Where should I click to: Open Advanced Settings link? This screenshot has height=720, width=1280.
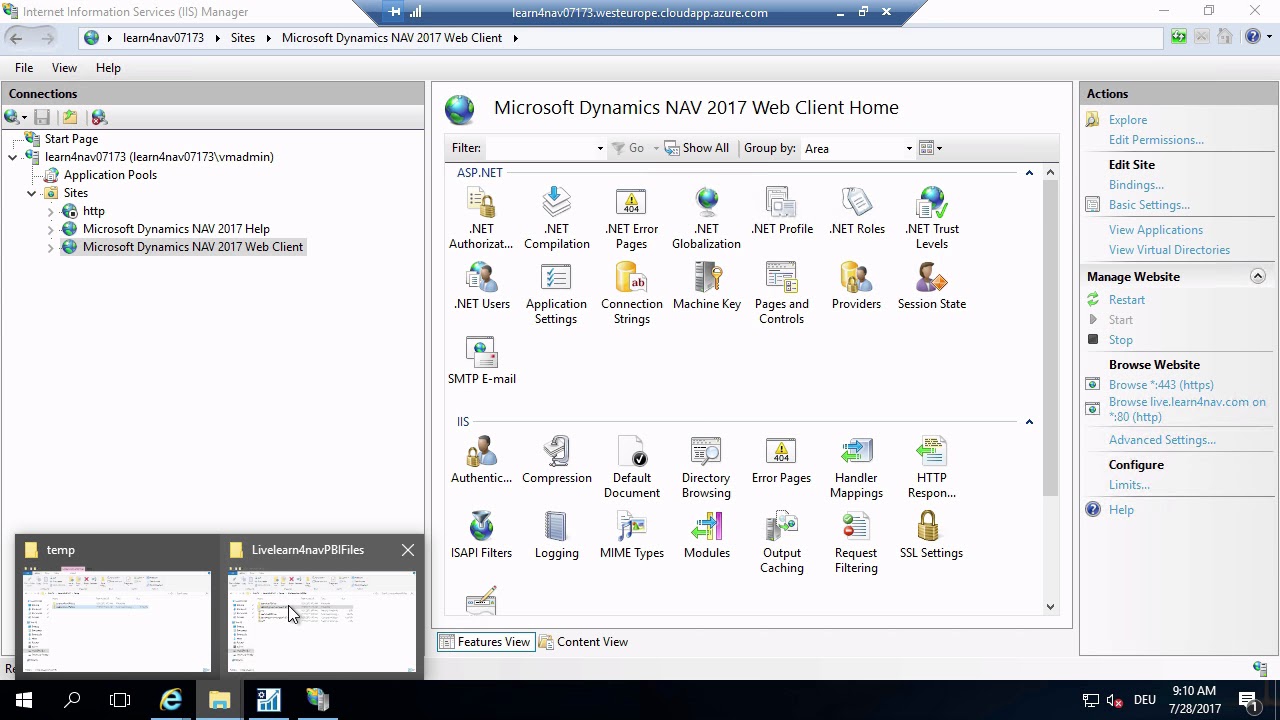coord(1162,440)
